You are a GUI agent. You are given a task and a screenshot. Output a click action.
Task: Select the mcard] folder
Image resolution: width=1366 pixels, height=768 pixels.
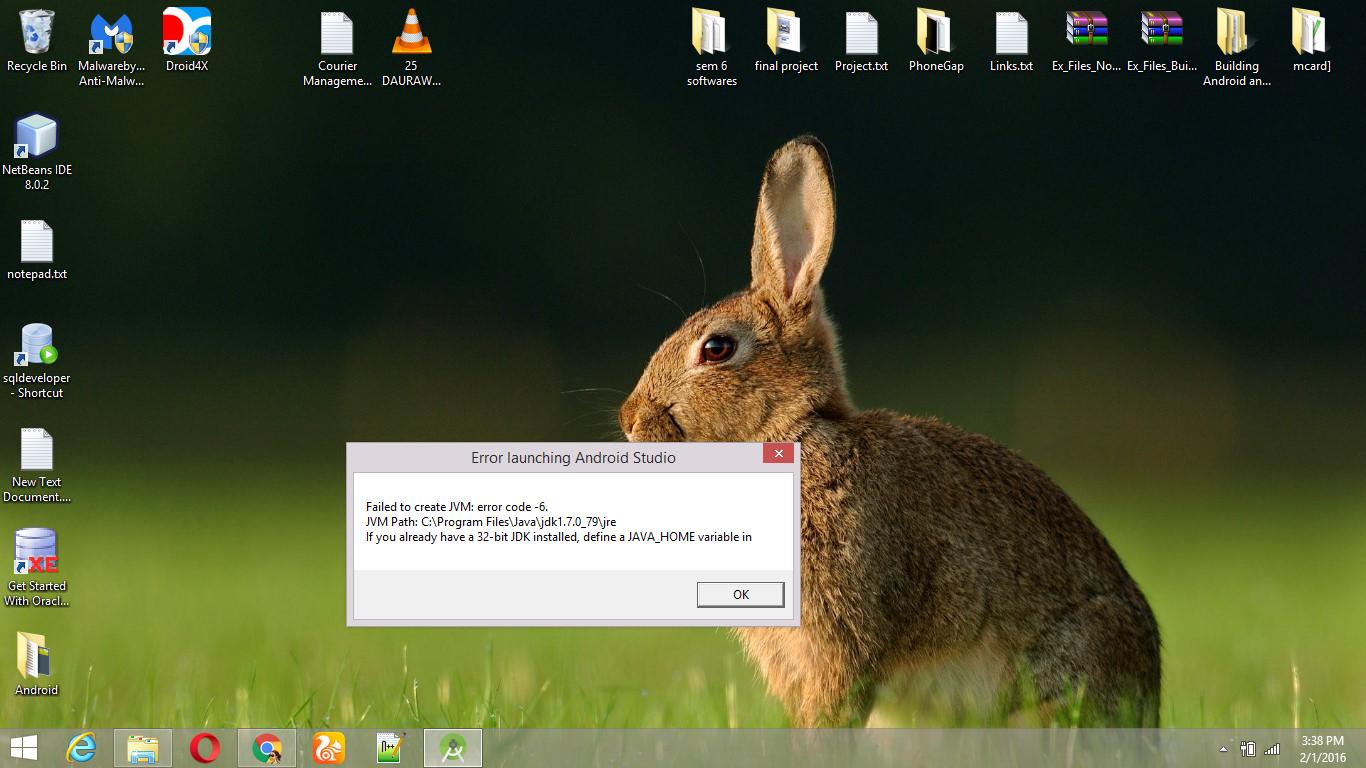(1311, 41)
